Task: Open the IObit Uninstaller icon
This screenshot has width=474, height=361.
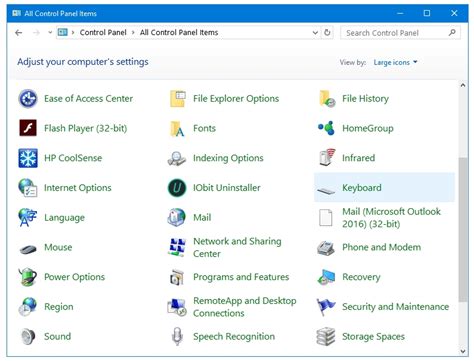Action: (x=177, y=188)
